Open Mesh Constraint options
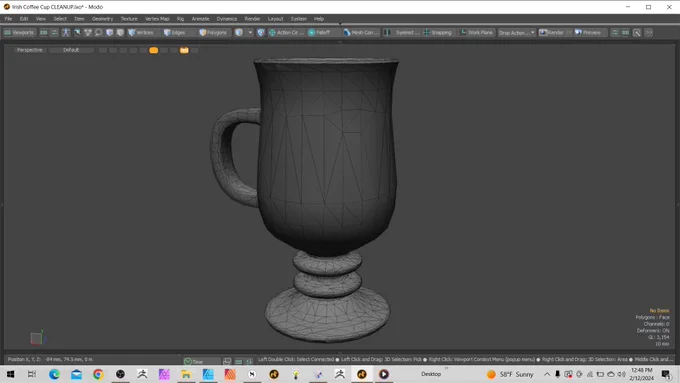680x383 pixels. [361, 33]
